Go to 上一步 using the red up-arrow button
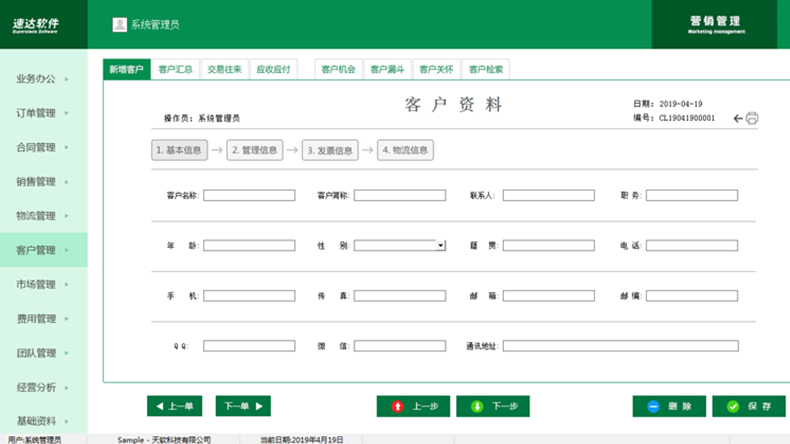The width and height of the screenshot is (790, 444). click(413, 406)
